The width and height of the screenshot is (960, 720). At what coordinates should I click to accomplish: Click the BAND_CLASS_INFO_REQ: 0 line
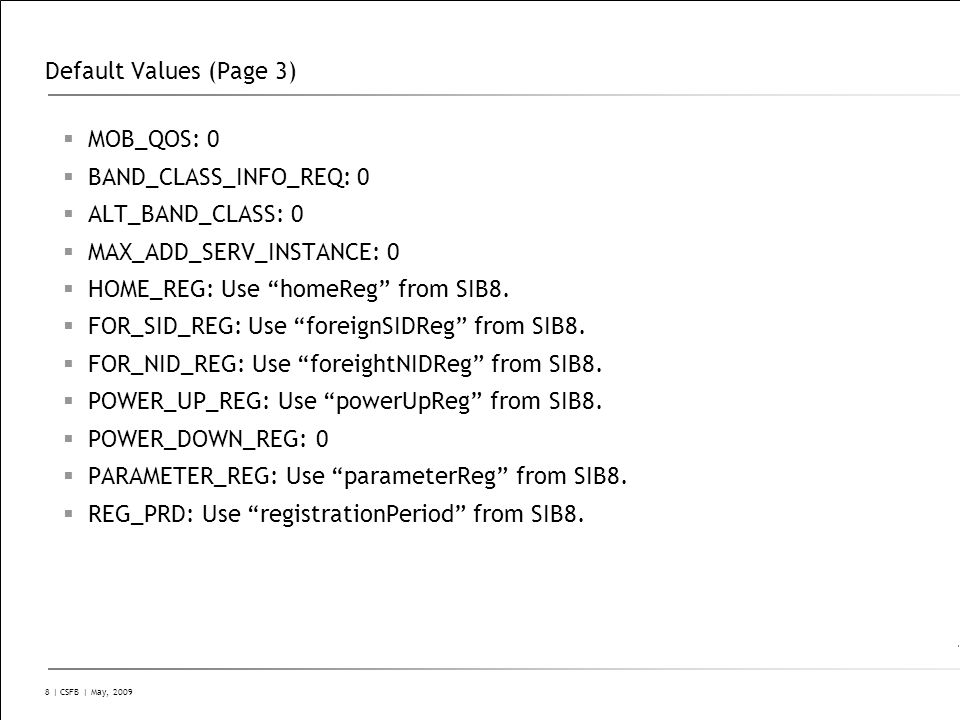[228, 178]
